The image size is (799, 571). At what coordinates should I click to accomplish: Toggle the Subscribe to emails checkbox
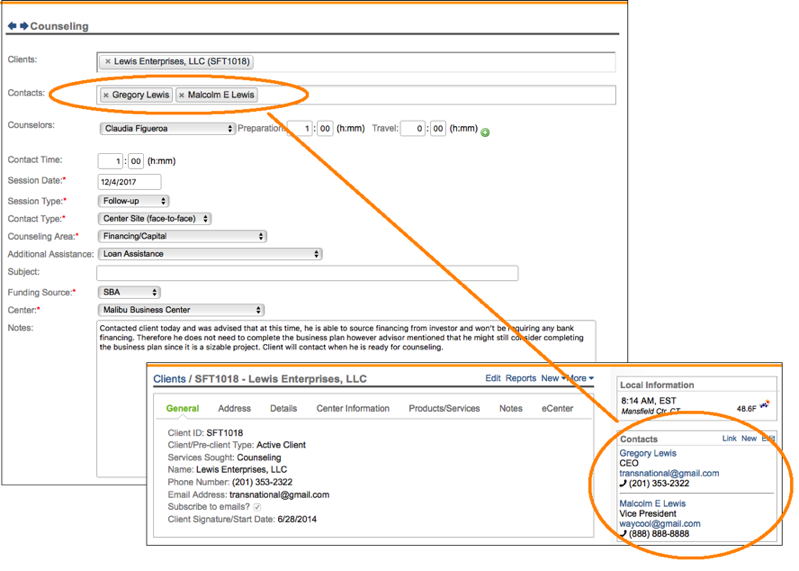coord(257,508)
